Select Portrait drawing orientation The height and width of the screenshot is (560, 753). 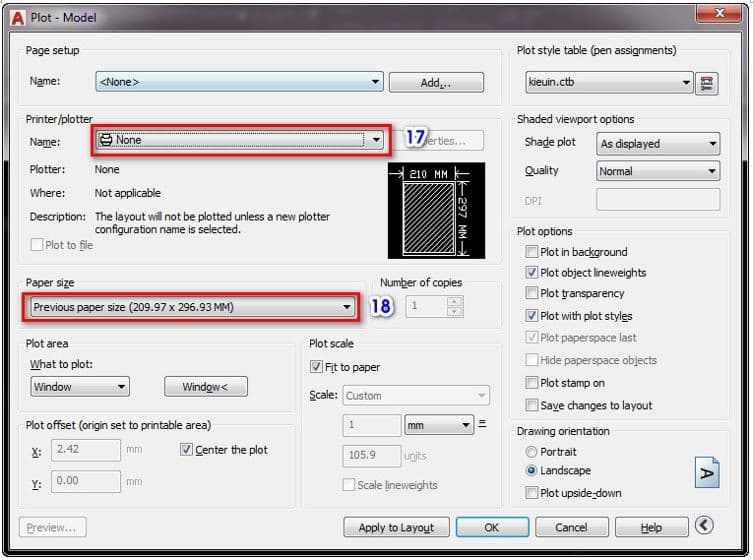(x=531, y=452)
